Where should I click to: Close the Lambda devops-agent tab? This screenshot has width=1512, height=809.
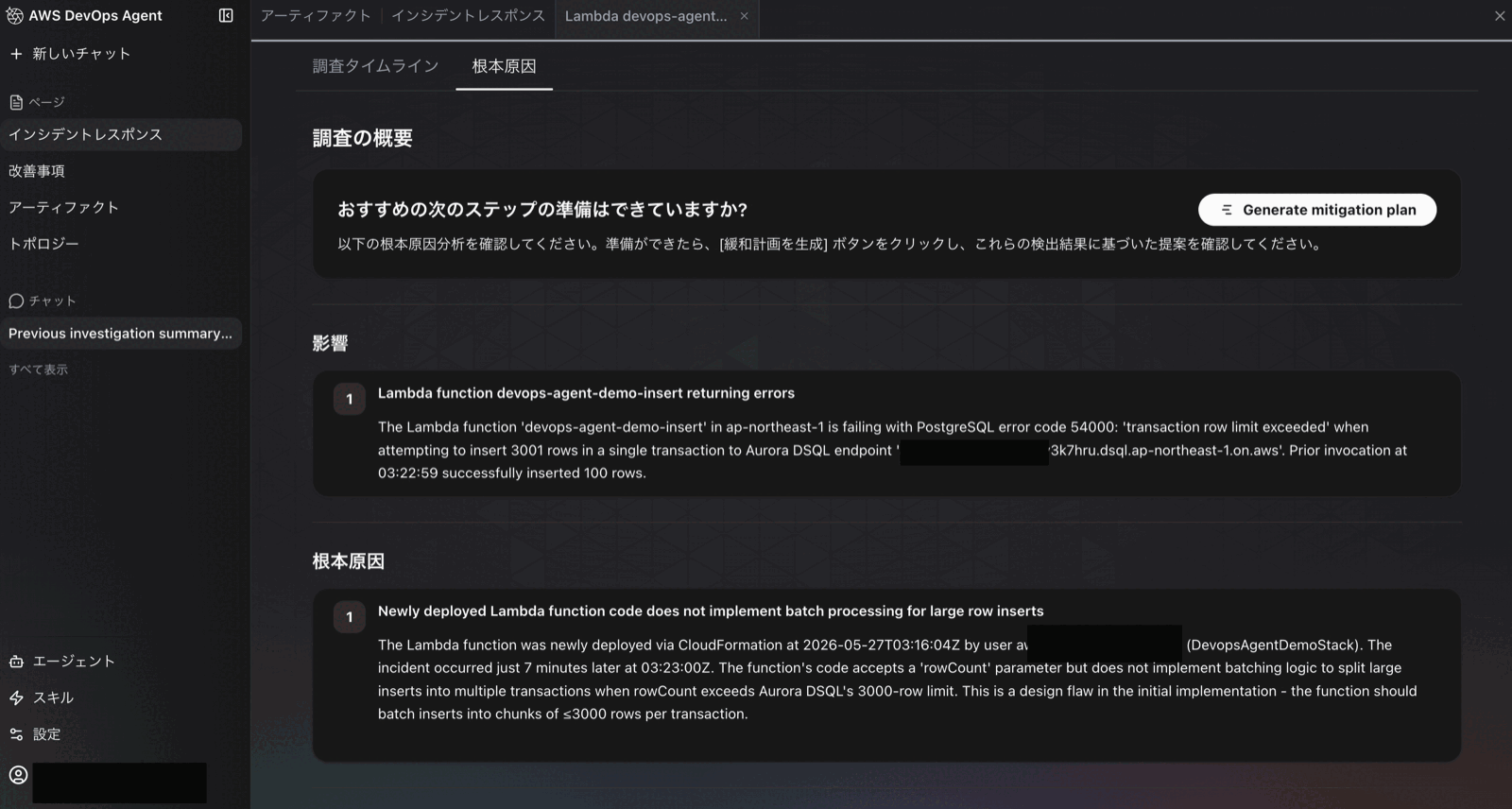(x=745, y=16)
